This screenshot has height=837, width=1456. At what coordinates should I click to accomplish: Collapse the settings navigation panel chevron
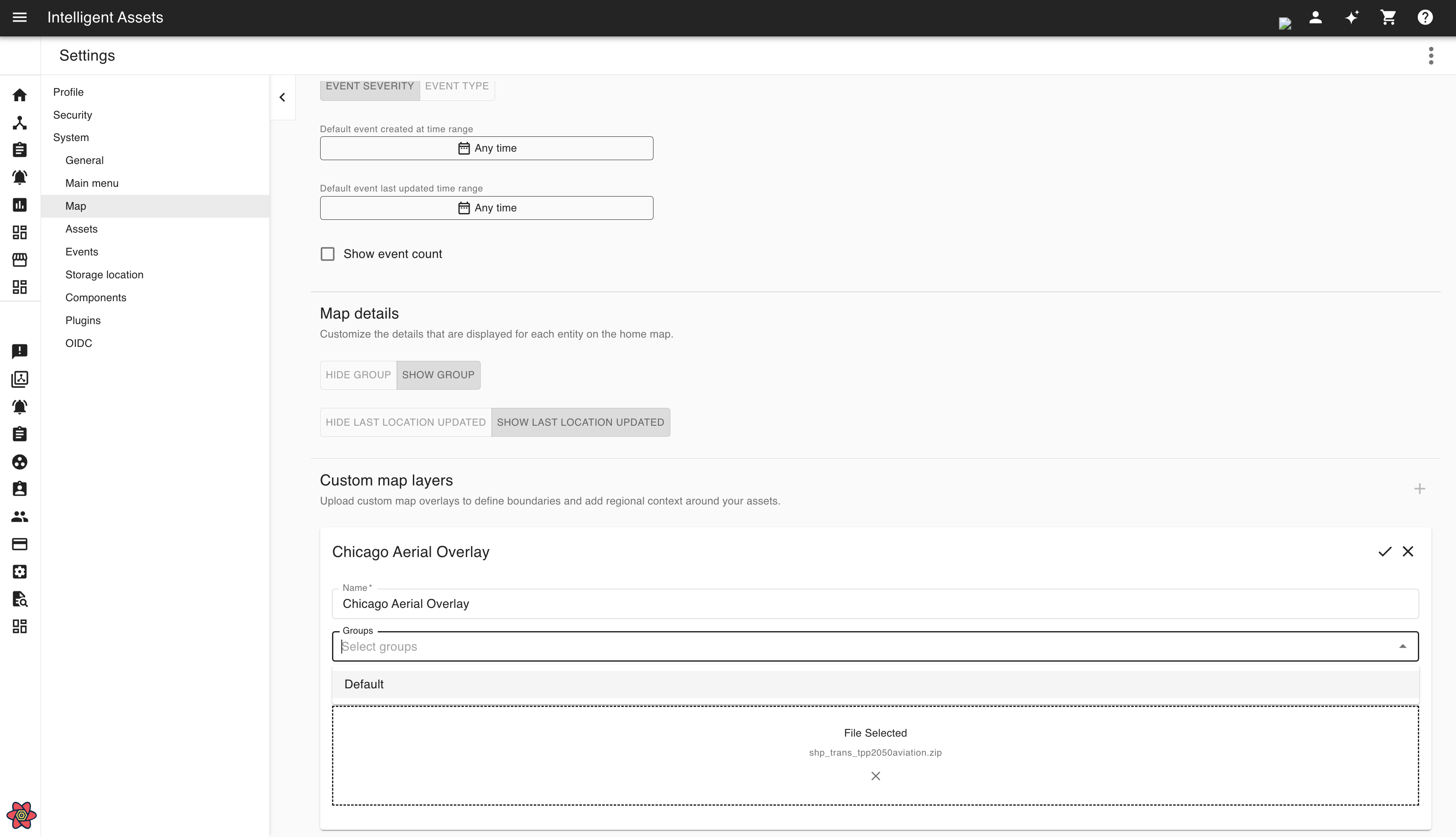(282, 97)
